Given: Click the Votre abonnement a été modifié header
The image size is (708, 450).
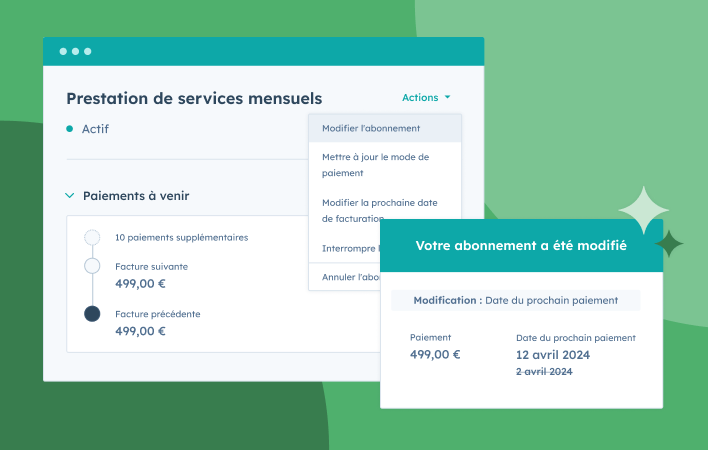Looking at the screenshot, I should pyautogui.click(x=521, y=246).
